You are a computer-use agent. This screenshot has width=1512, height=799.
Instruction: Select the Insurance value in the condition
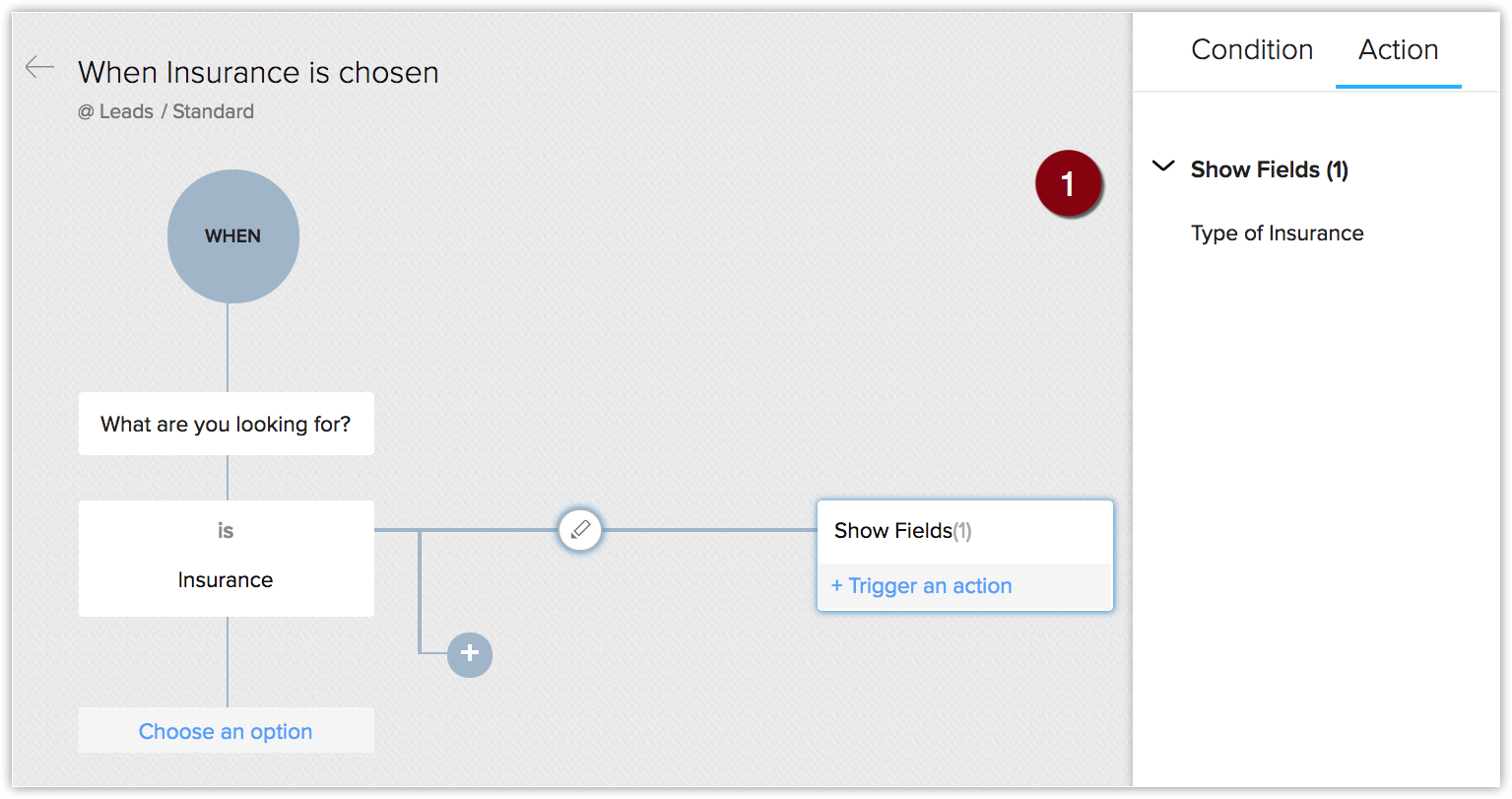[x=226, y=580]
